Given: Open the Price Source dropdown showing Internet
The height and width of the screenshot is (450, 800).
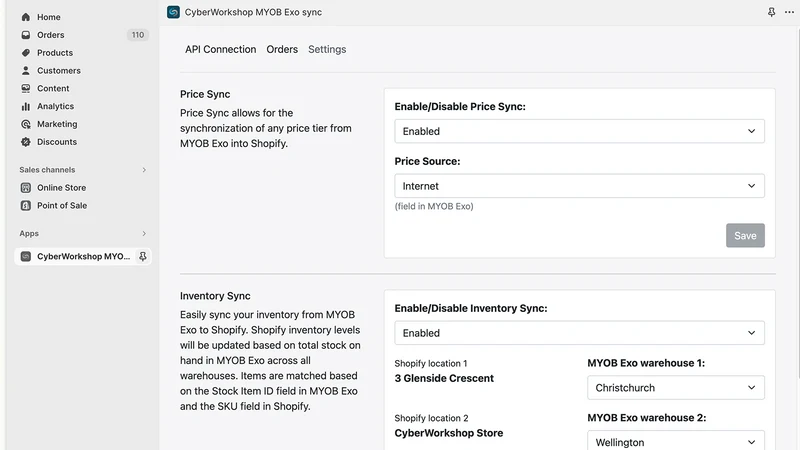Looking at the screenshot, I should pos(579,186).
